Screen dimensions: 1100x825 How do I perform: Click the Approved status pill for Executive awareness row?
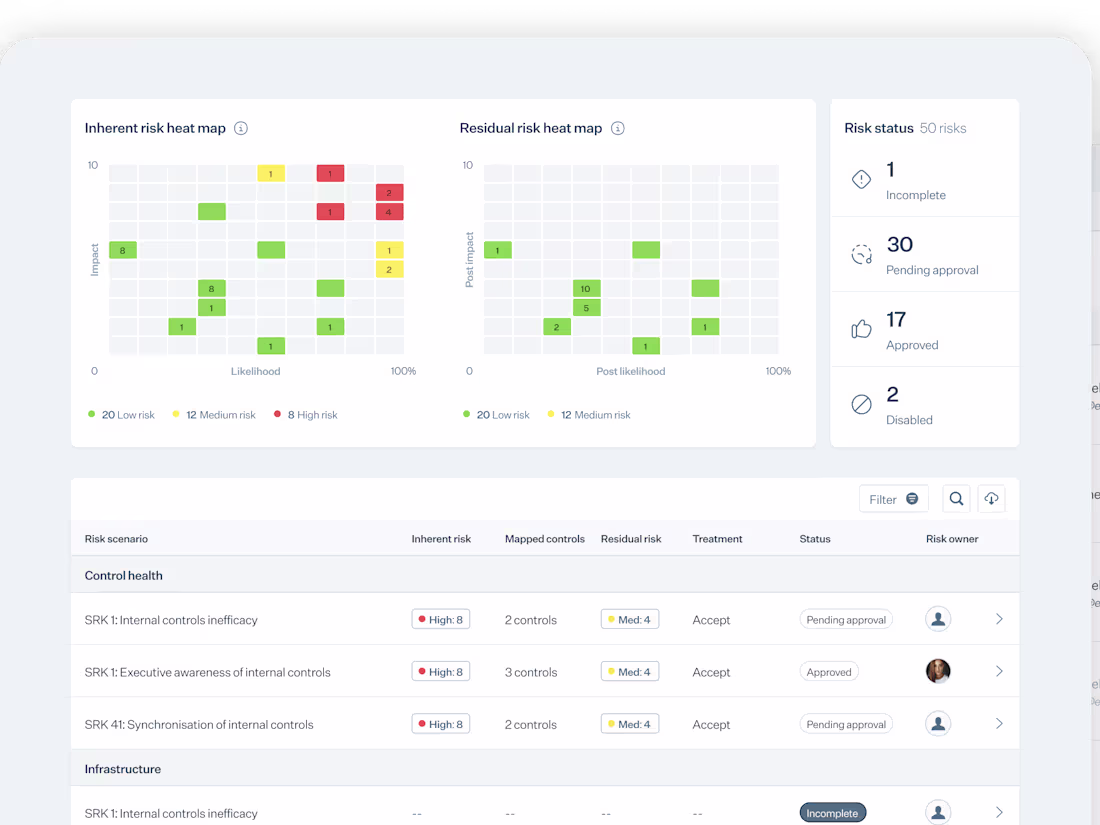[x=829, y=671]
